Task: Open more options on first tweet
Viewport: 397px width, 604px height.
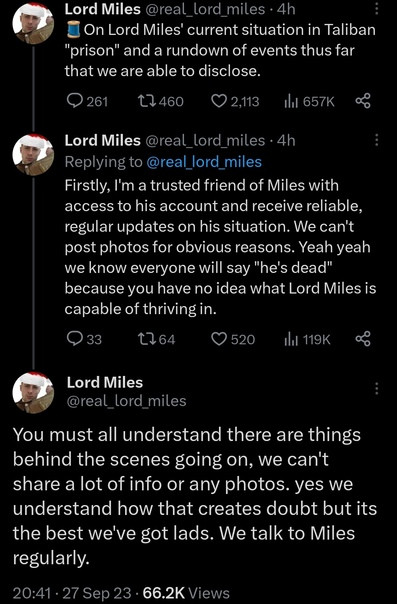Action: click(x=377, y=7)
